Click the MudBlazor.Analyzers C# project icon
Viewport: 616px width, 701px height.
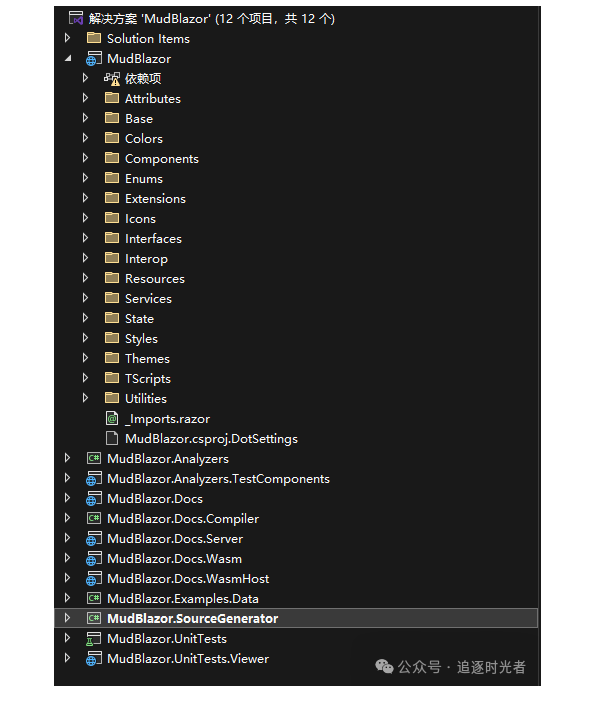coord(94,458)
